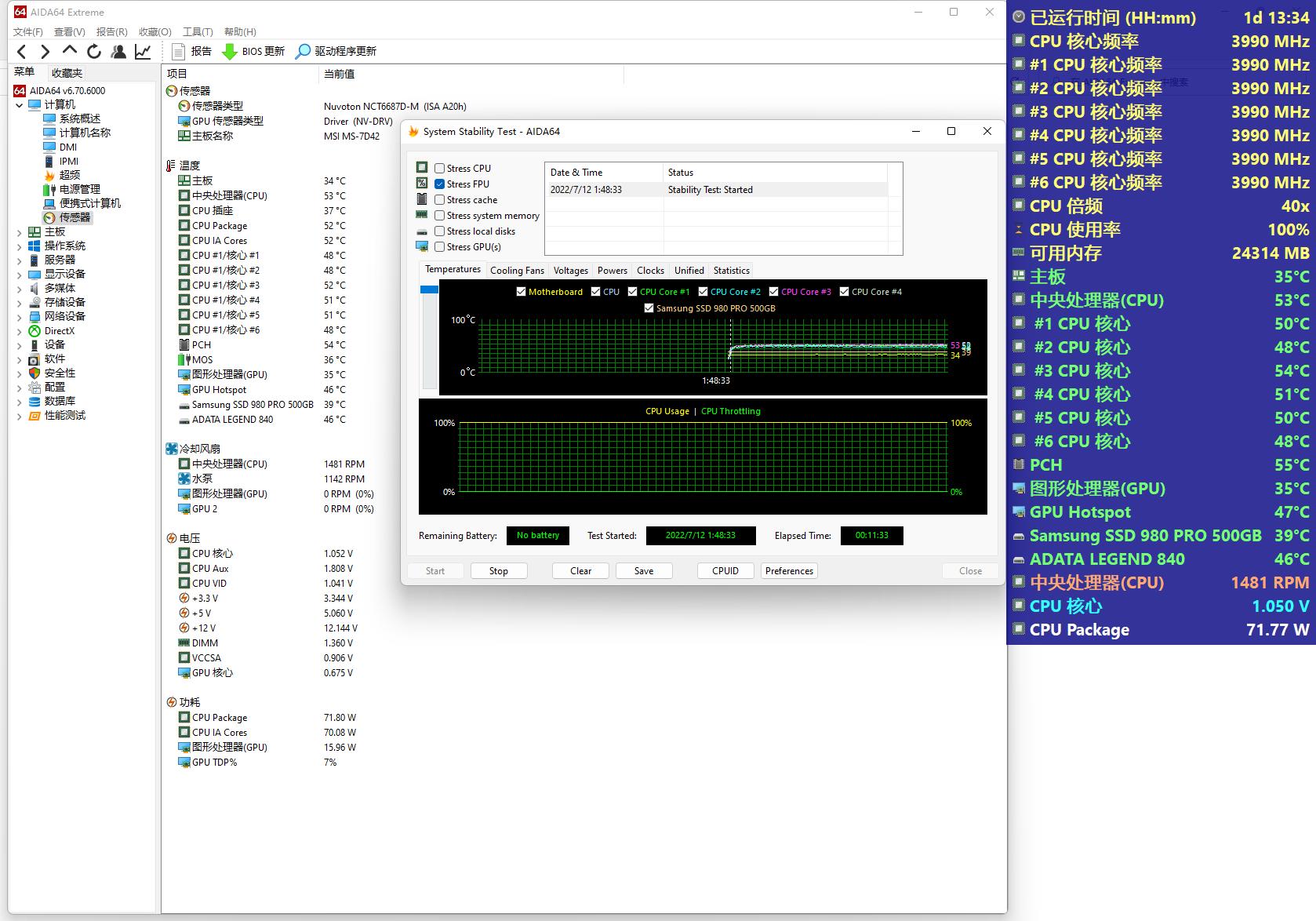This screenshot has width=1316, height=921.
Task: Expand the 主板 tree node
Action: (x=20, y=232)
